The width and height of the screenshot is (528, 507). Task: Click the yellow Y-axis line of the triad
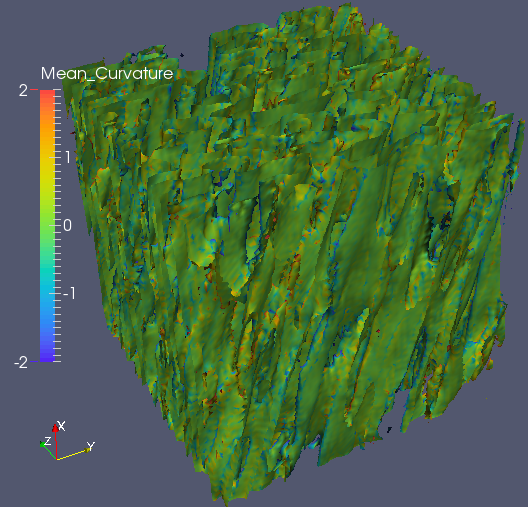(72, 454)
